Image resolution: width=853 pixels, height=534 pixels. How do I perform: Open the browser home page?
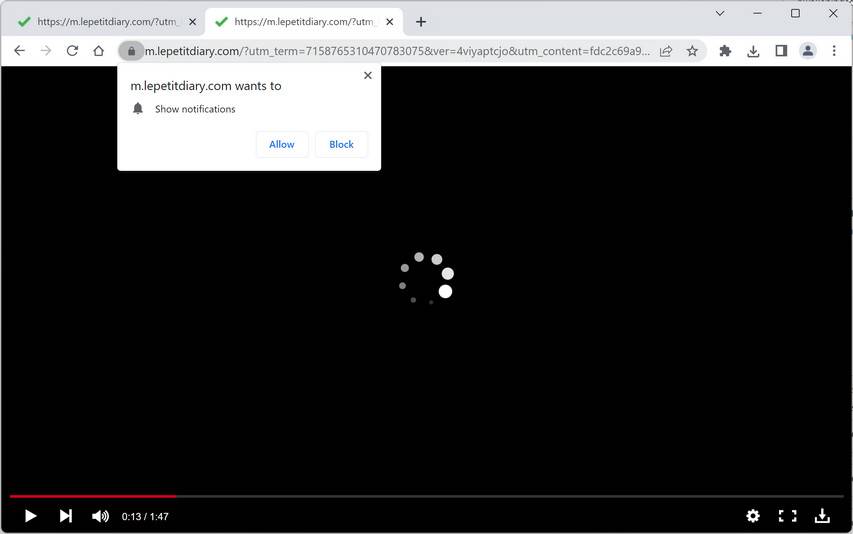click(x=98, y=51)
